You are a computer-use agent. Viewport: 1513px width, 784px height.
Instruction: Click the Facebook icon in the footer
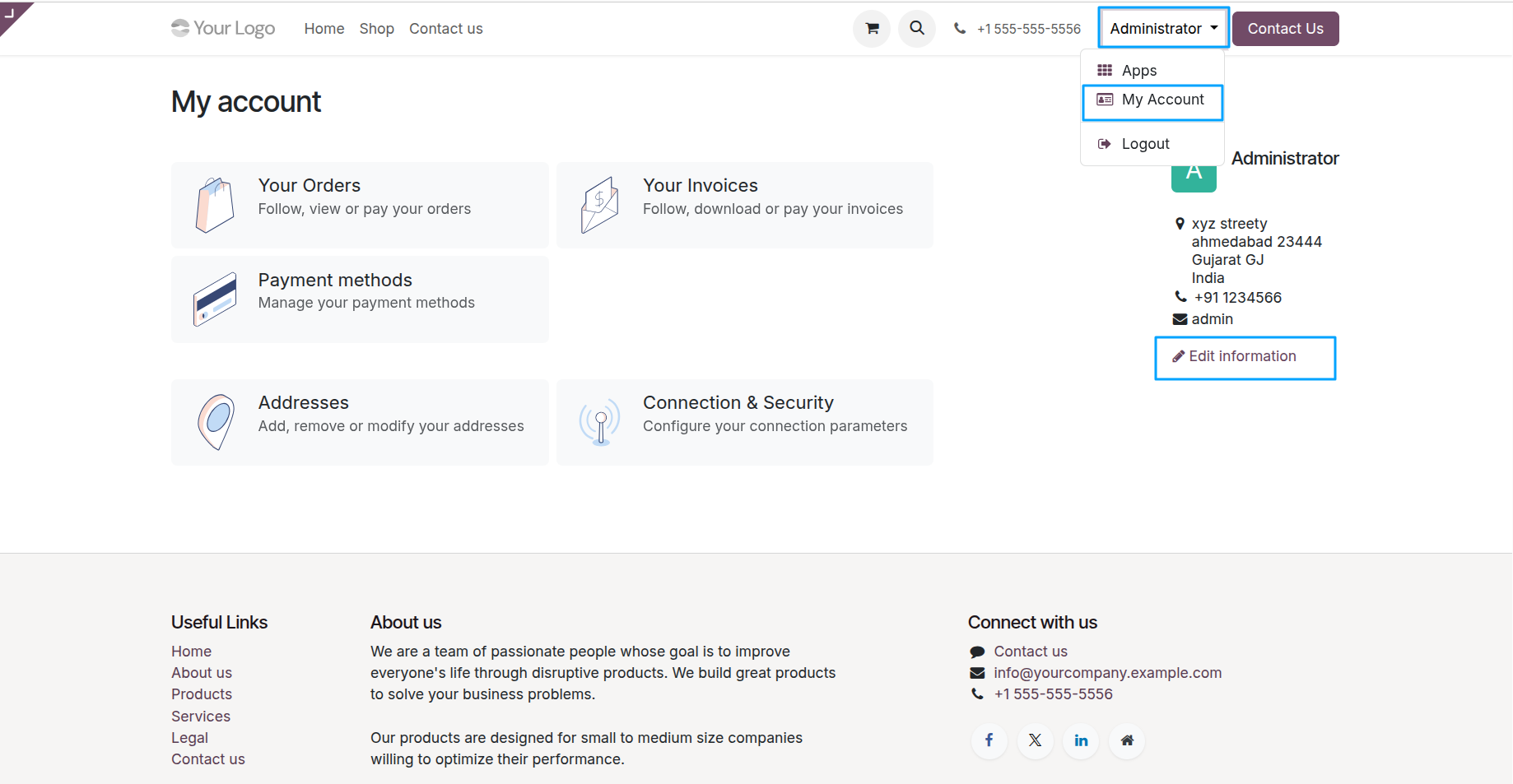click(x=989, y=740)
